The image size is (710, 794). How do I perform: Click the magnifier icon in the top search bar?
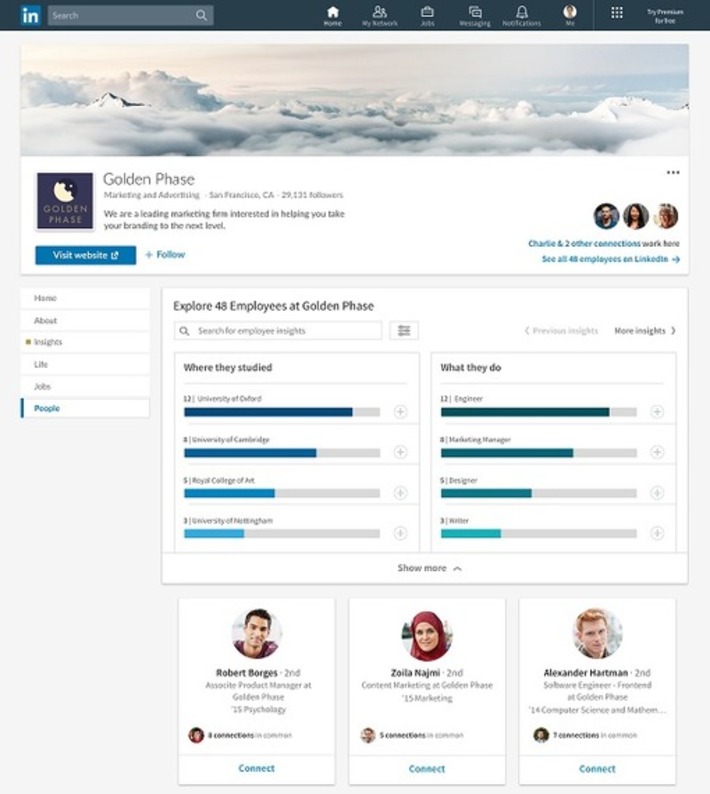201,16
